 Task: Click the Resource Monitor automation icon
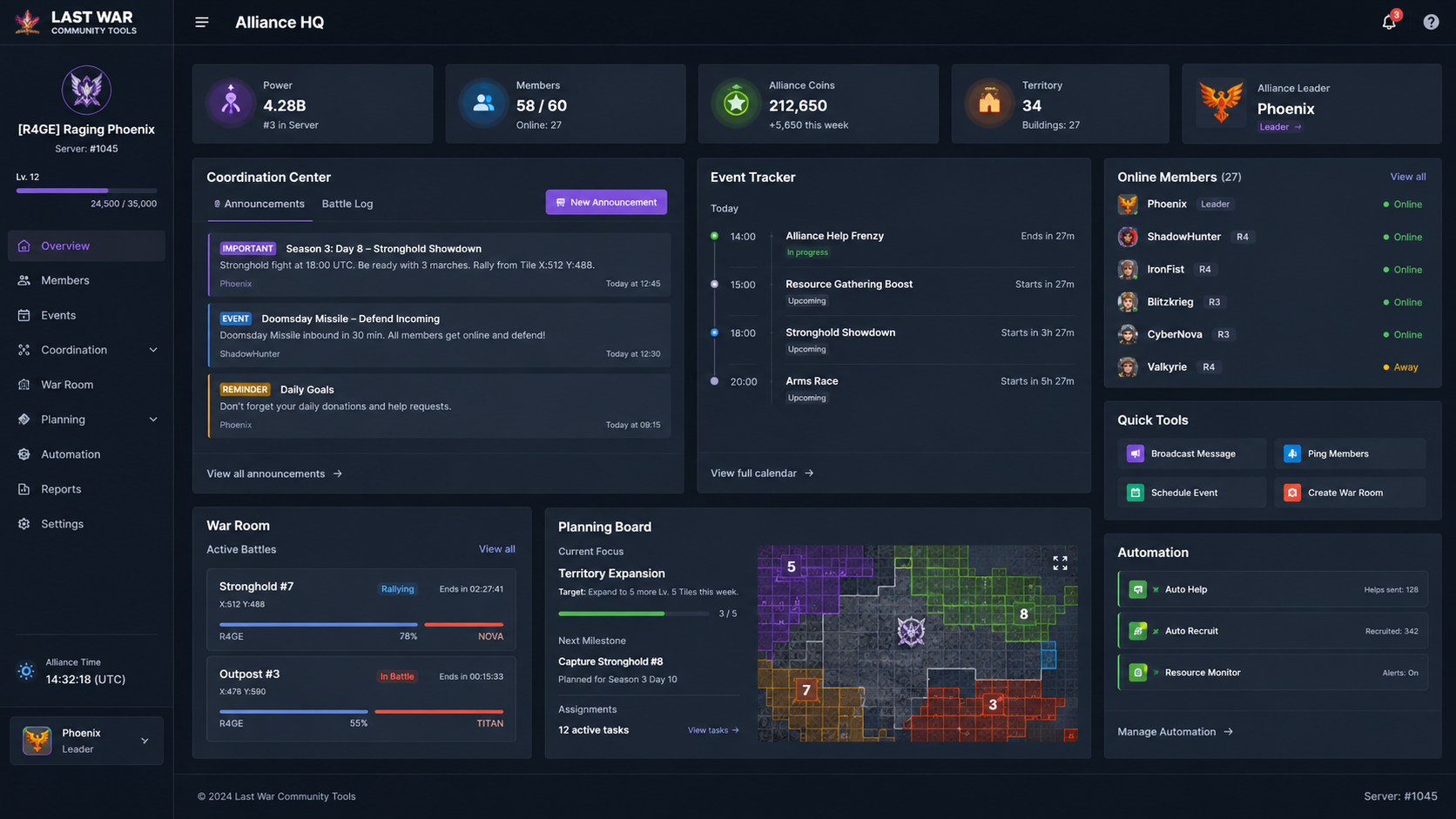coord(1137,672)
